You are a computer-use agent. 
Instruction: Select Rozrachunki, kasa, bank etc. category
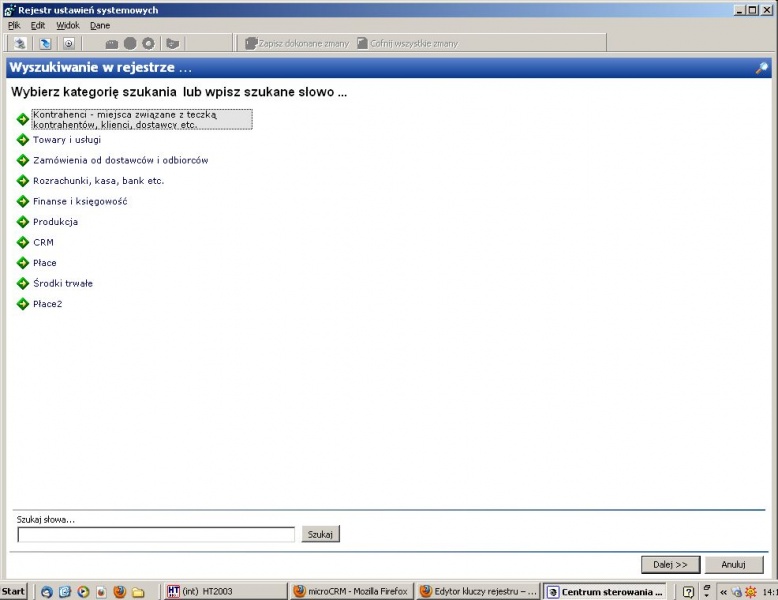click(98, 181)
